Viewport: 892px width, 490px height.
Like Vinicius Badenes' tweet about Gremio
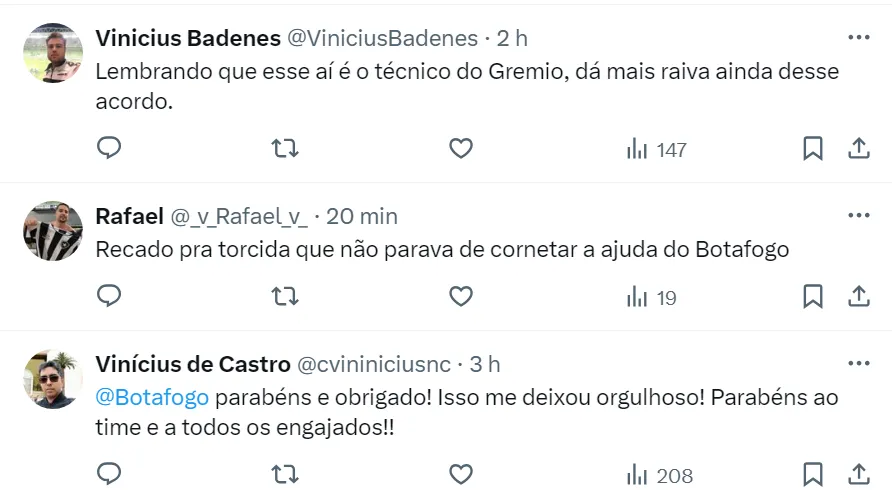(x=460, y=149)
